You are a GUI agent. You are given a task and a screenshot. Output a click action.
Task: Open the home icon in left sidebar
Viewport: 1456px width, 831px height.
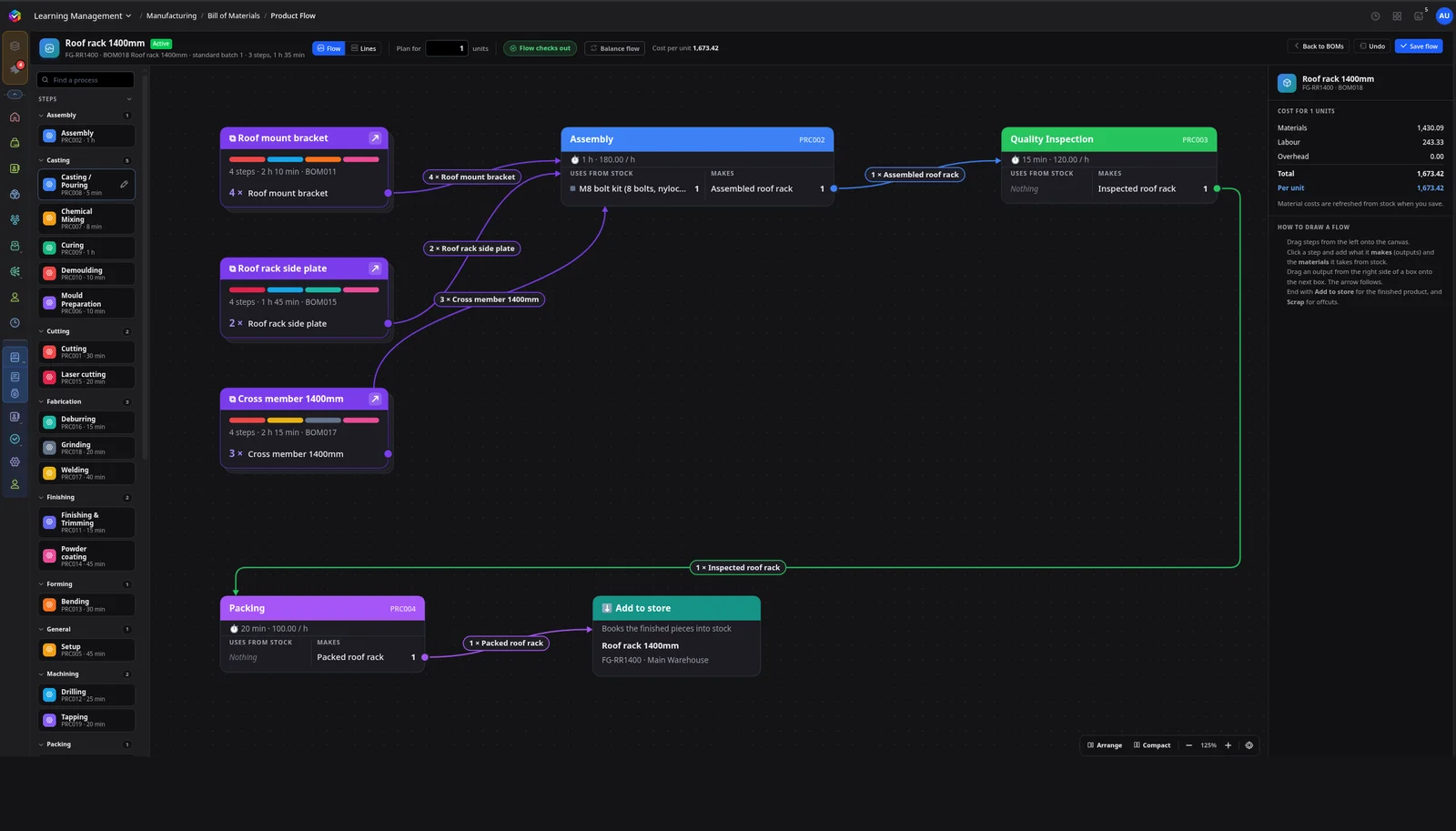pos(15,117)
